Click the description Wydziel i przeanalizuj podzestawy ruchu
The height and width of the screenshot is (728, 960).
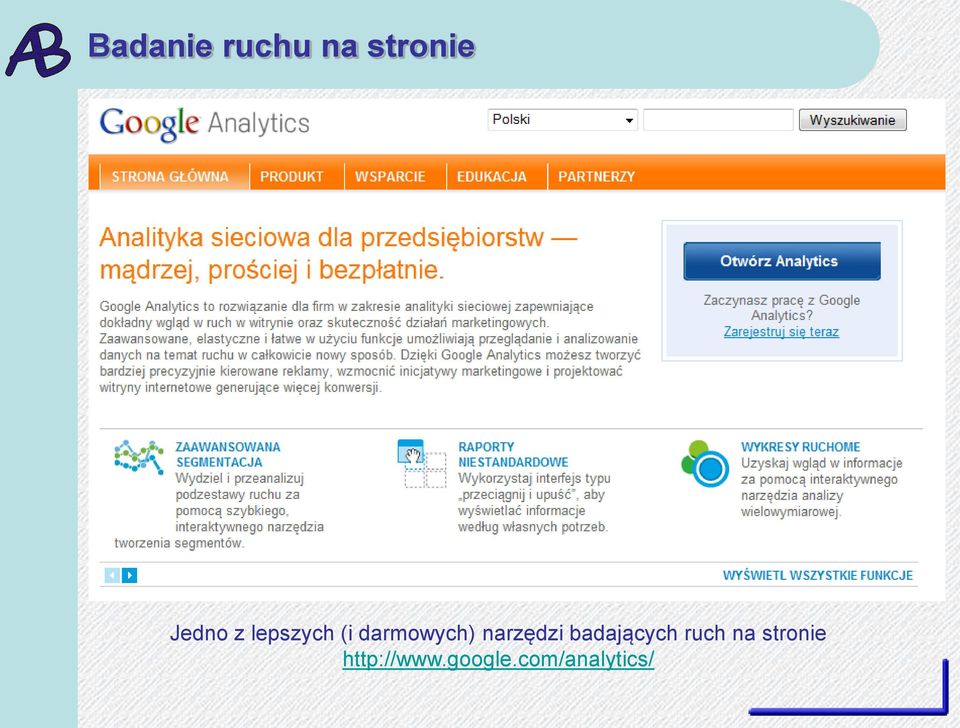pyautogui.click(x=219, y=511)
